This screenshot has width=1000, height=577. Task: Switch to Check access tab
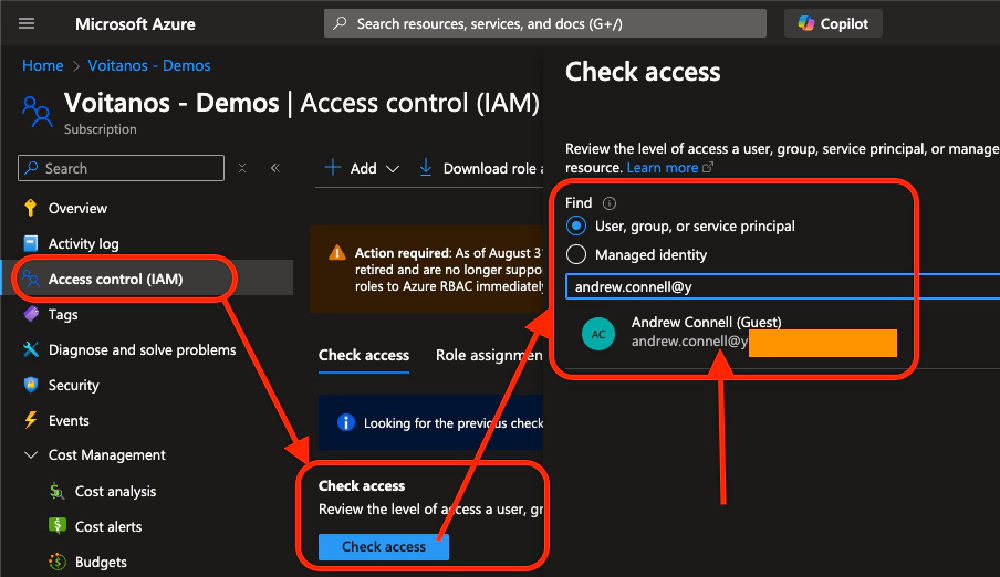point(364,355)
